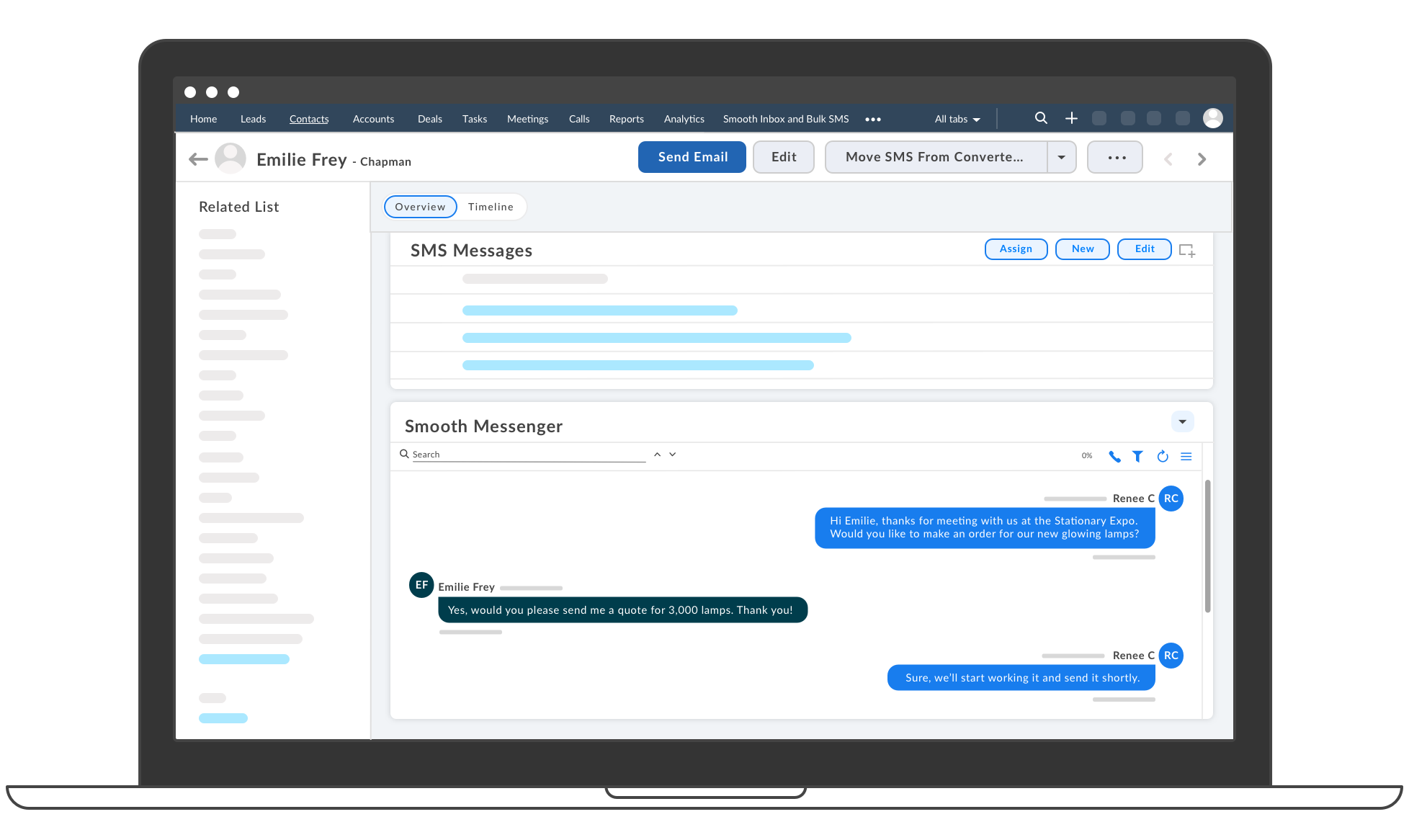Click Emilie Frey's contact photo placeholder
Viewport: 1409px width, 840px height.
coord(231,158)
